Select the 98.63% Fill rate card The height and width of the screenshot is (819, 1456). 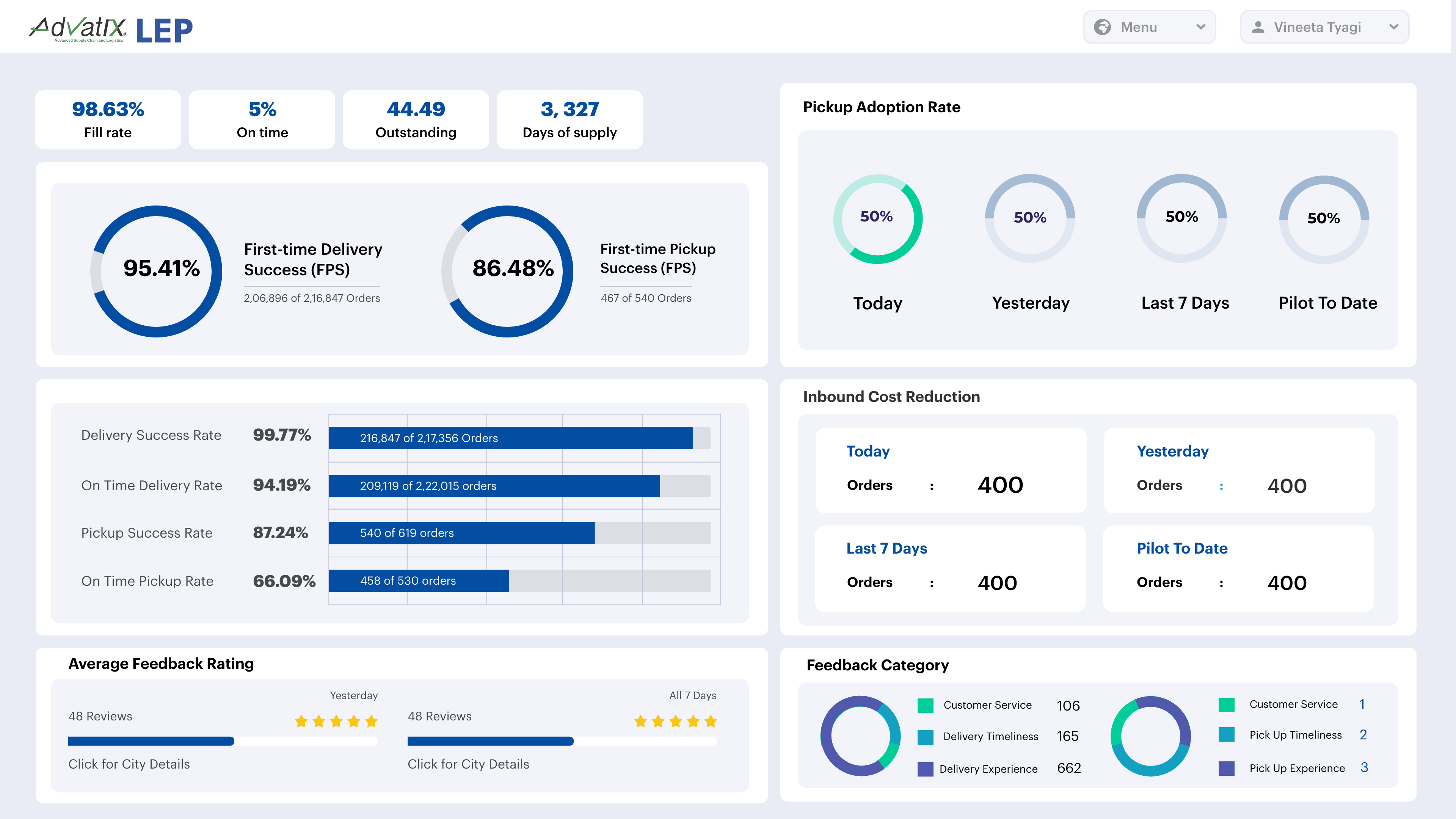(108, 119)
